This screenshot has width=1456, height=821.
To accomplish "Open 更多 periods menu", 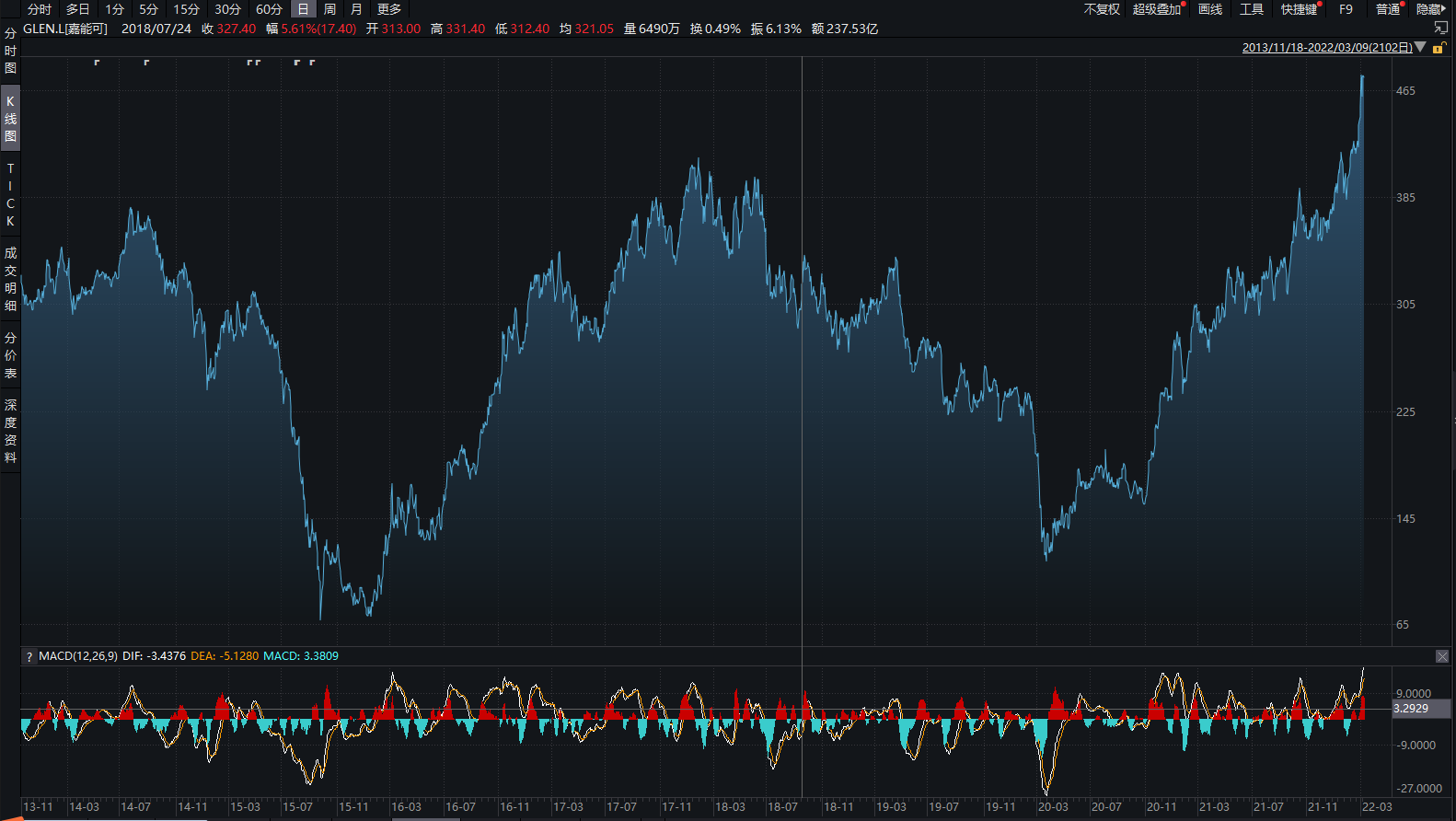I will (x=389, y=9).
